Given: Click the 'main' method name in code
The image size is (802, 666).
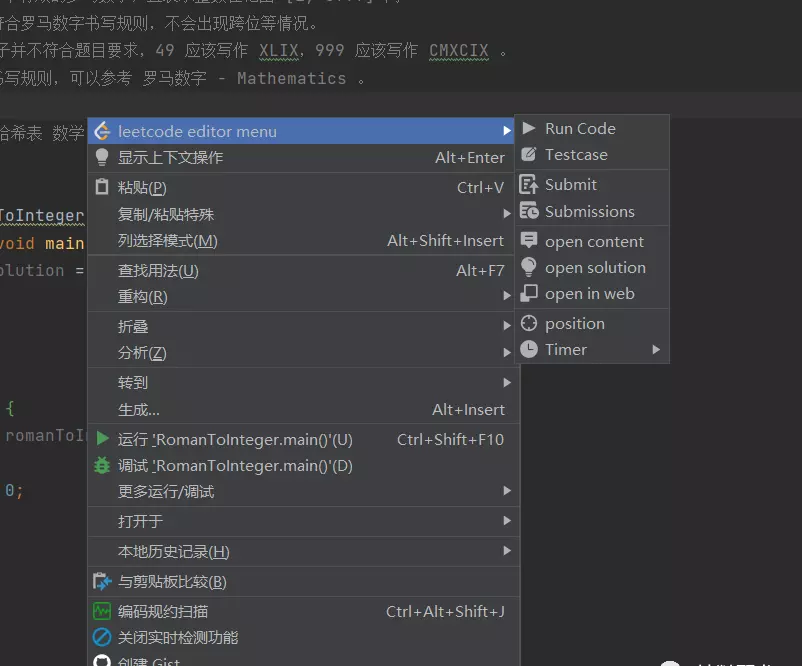Looking at the screenshot, I should tap(64, 243).
